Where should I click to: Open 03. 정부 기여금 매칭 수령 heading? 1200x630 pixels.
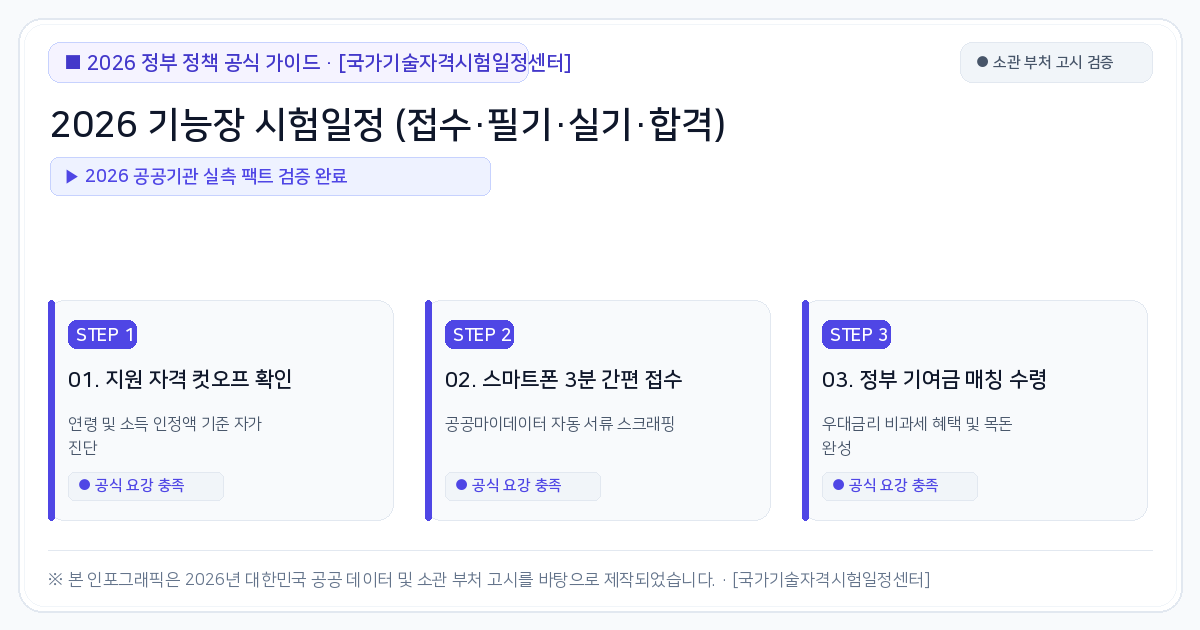[x=934, y=380]
